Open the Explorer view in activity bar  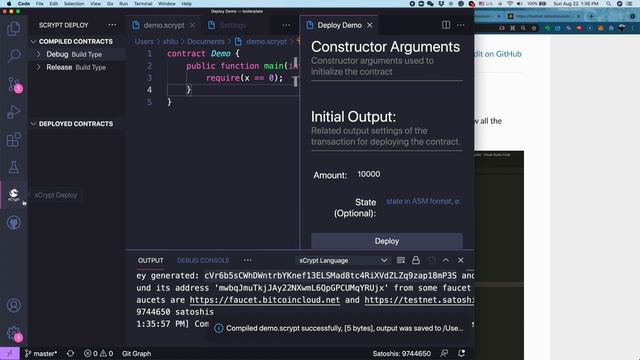click(x=13, y=29)
